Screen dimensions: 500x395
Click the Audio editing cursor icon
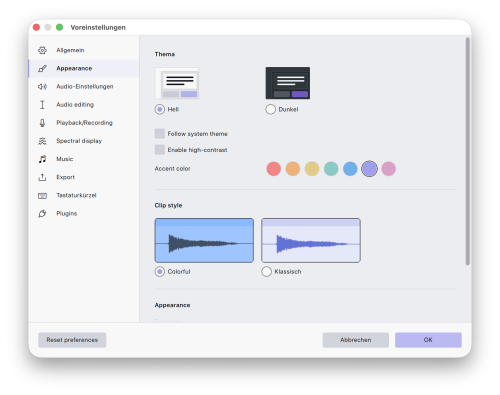pos(42,105)
